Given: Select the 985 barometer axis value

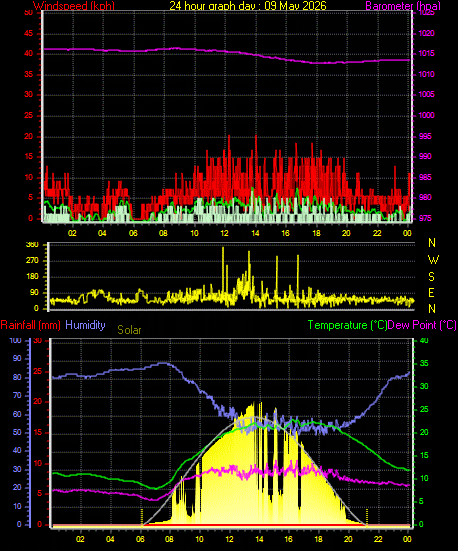Looking at the screenshot, I should coord(425,177).
